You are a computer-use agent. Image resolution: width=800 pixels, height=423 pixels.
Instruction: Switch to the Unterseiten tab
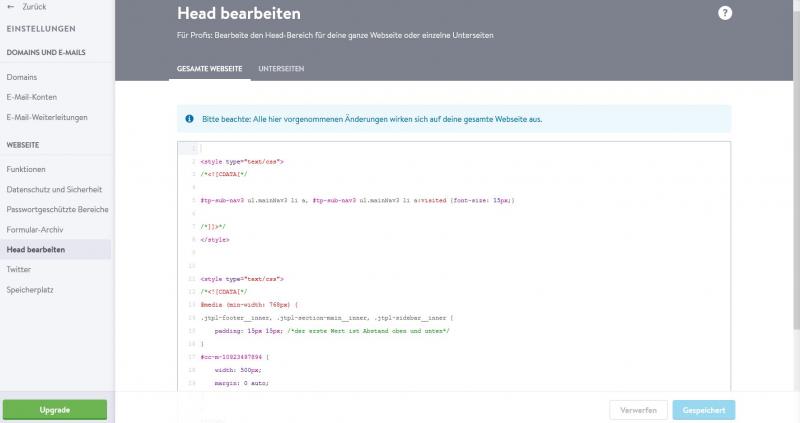click(281, 69)
